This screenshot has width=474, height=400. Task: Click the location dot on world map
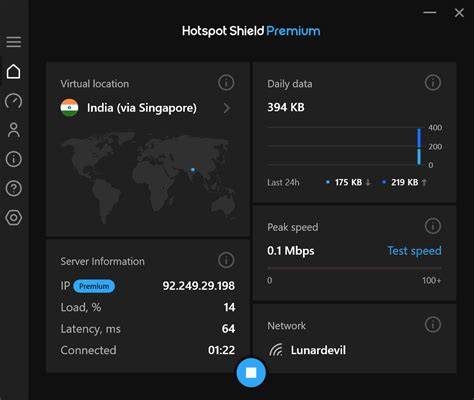[193, 170]
